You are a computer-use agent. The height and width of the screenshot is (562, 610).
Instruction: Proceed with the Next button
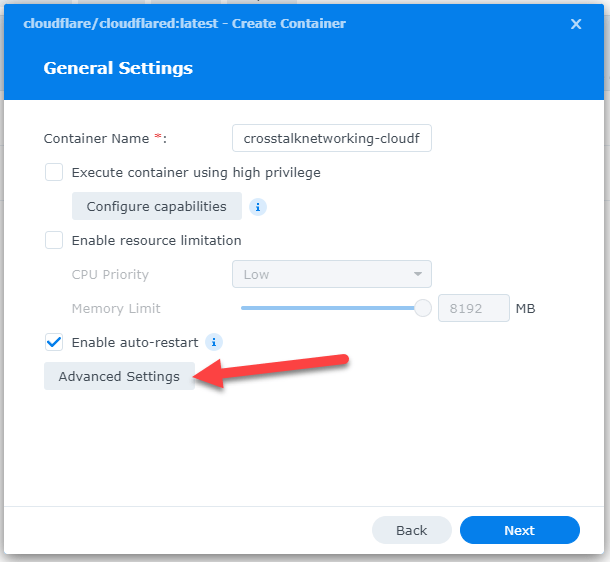tap(519, 530)
